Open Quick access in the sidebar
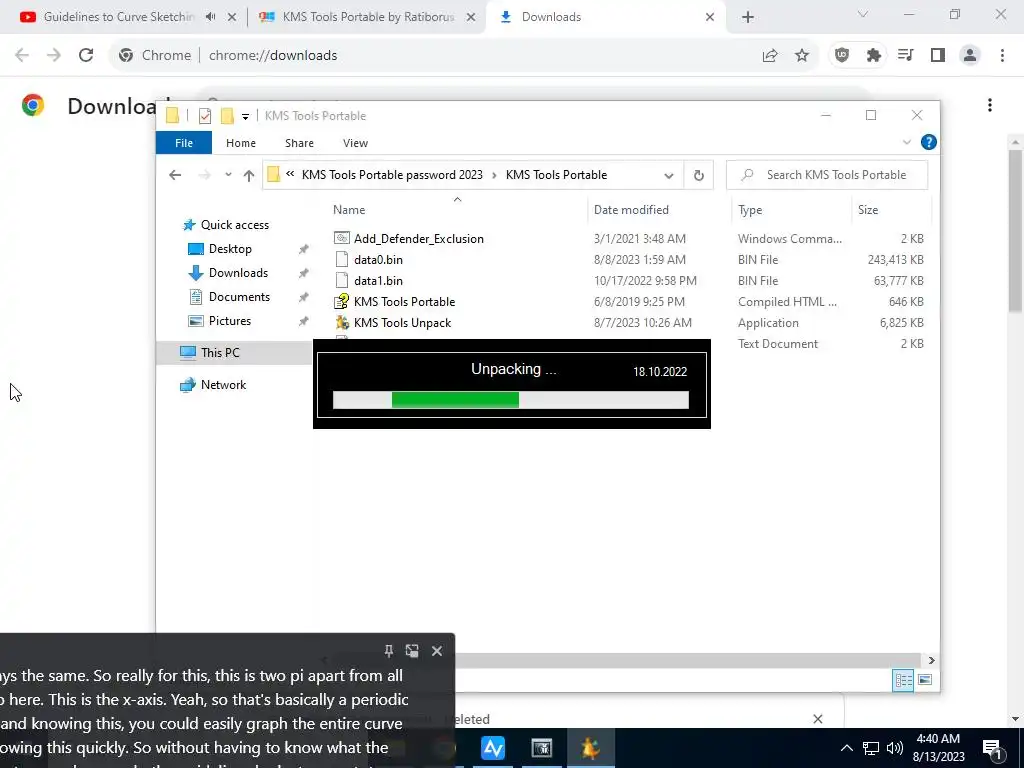 point(234,225)
